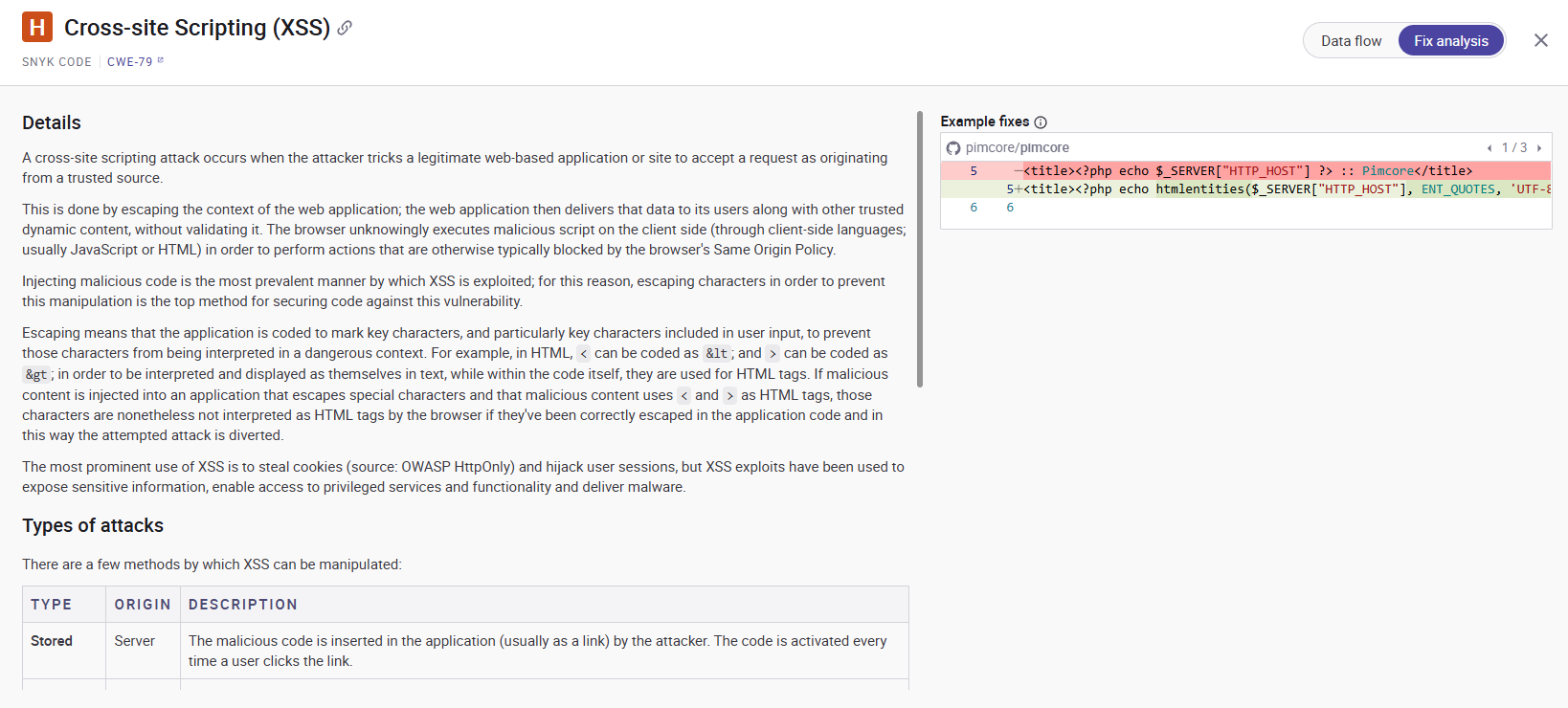Click the Types of attacks heading
The width and height of the screenshot is (1568, 708).
tap(93, 525)
